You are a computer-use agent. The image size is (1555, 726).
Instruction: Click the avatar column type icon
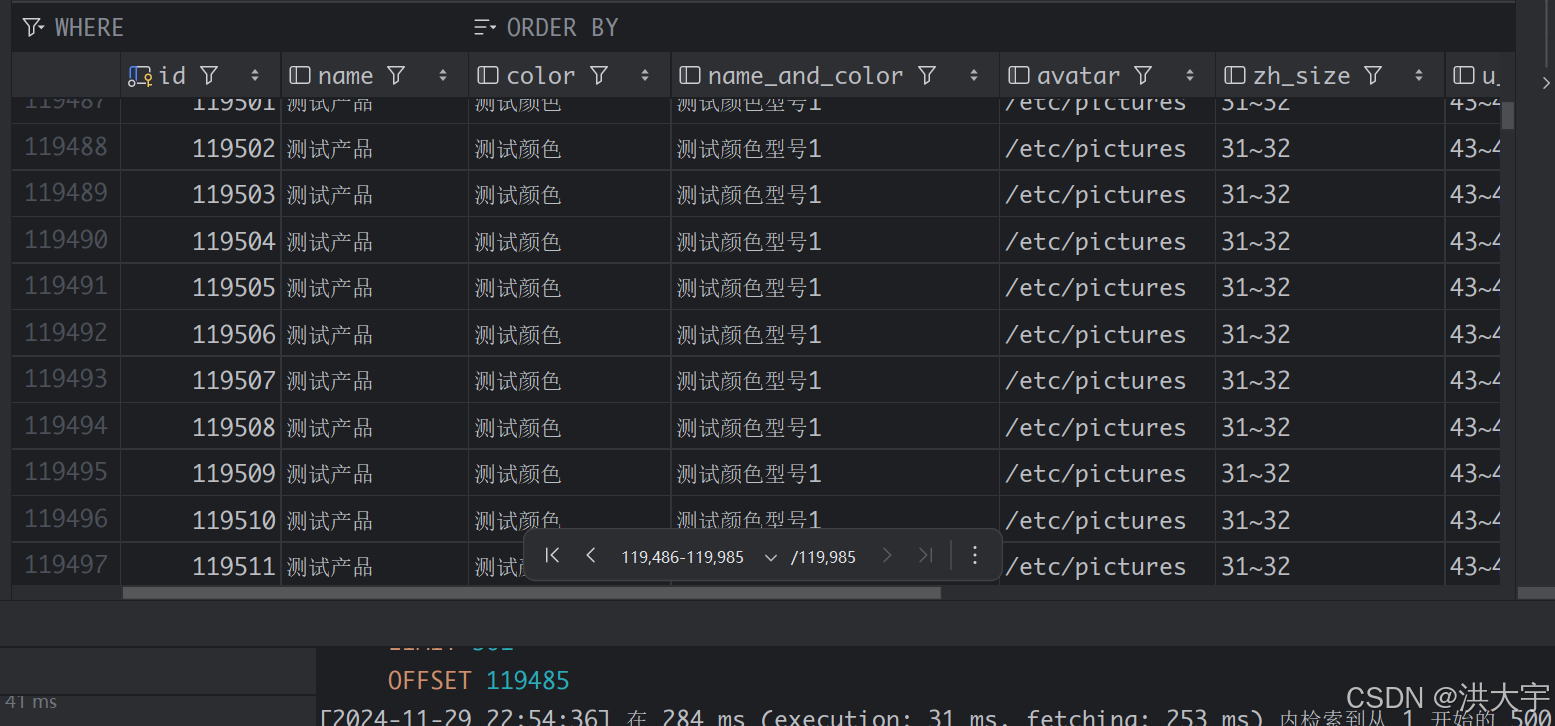1018,75
